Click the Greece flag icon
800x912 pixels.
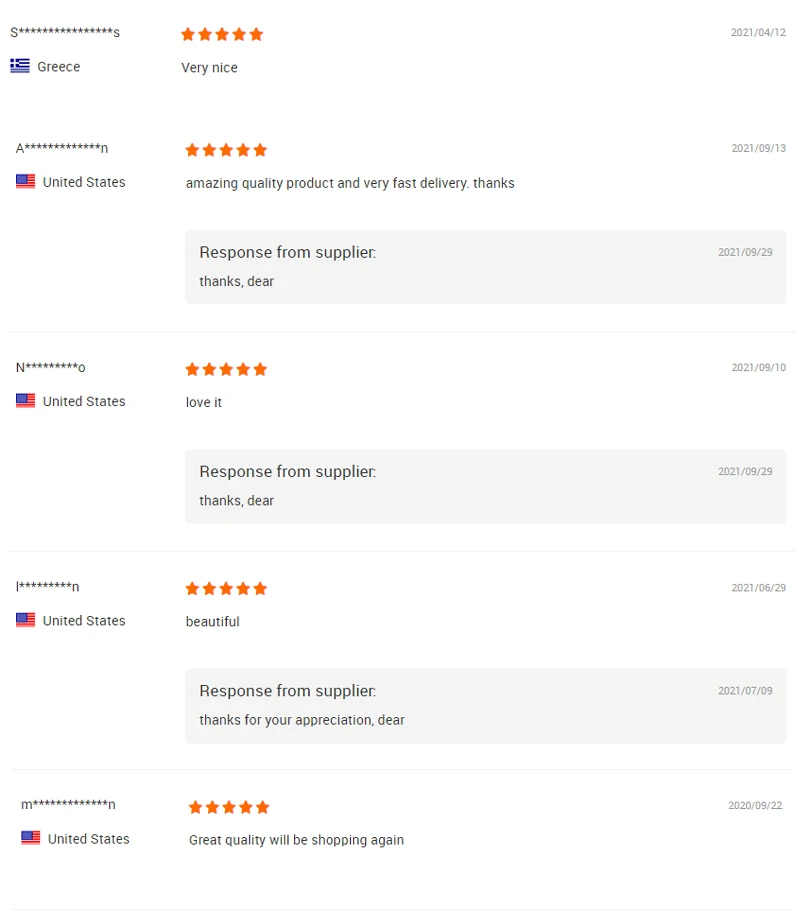[x=20, y=66]
